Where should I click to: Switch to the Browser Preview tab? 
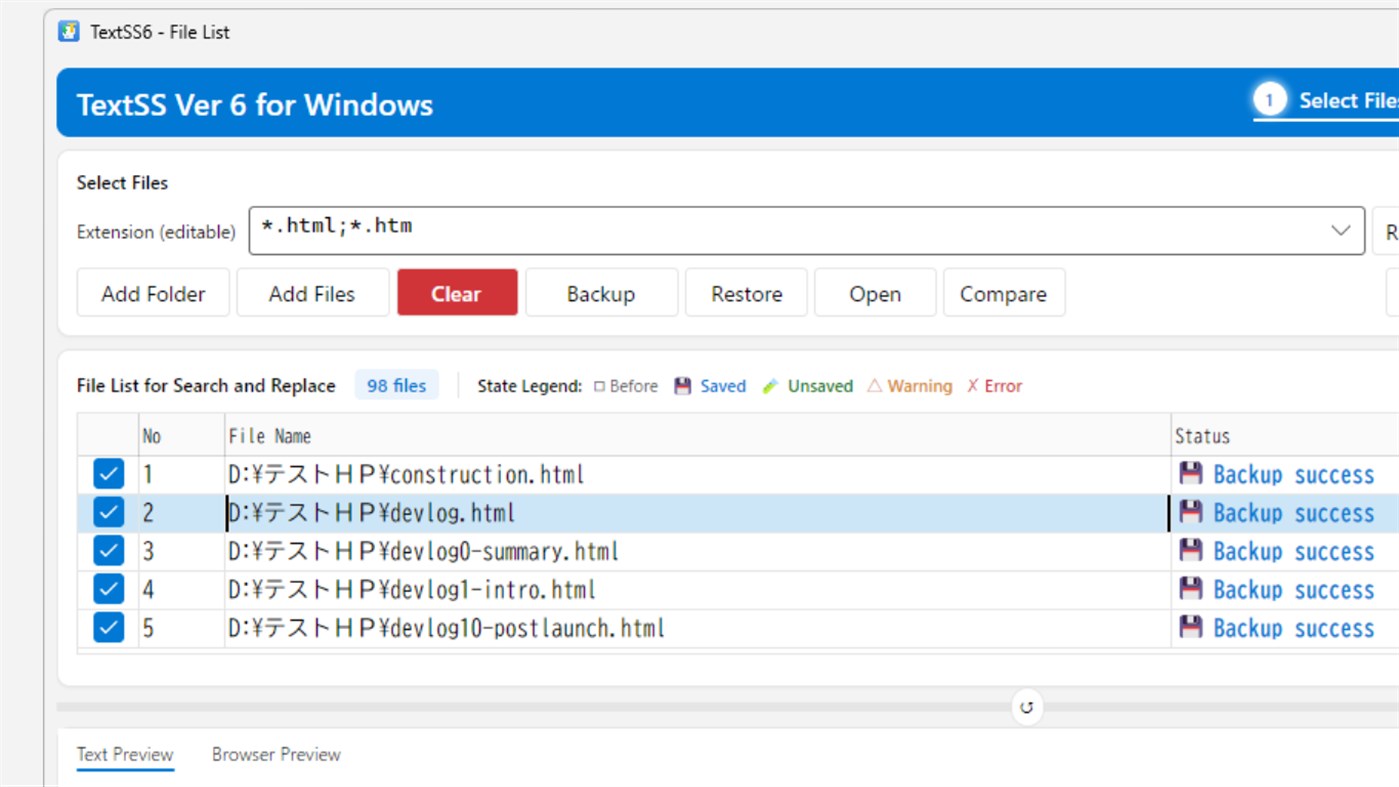(x=276, y=755)
